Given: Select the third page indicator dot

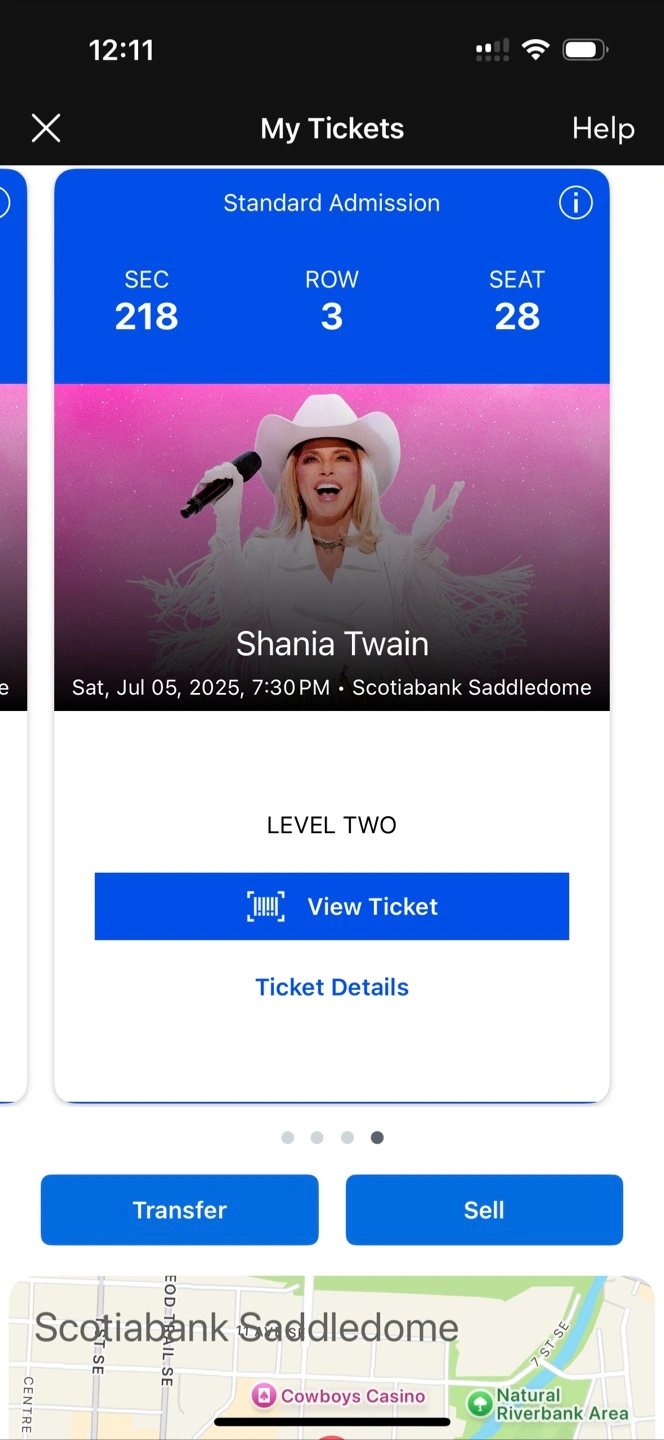Looking at the screenshot, I should 347,1137.
